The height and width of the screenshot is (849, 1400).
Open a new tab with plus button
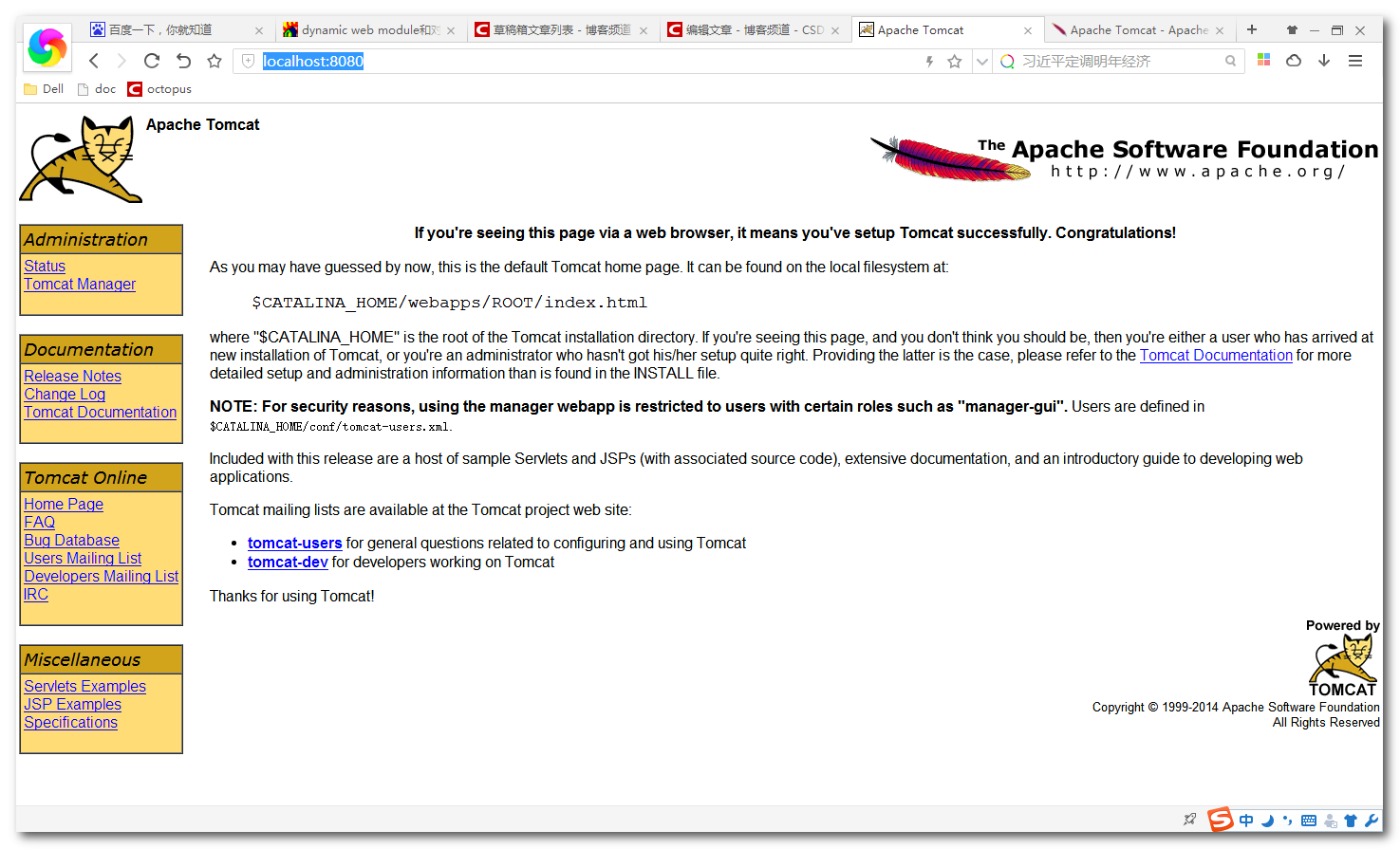pyautogui.click(x=1252, y=29)
